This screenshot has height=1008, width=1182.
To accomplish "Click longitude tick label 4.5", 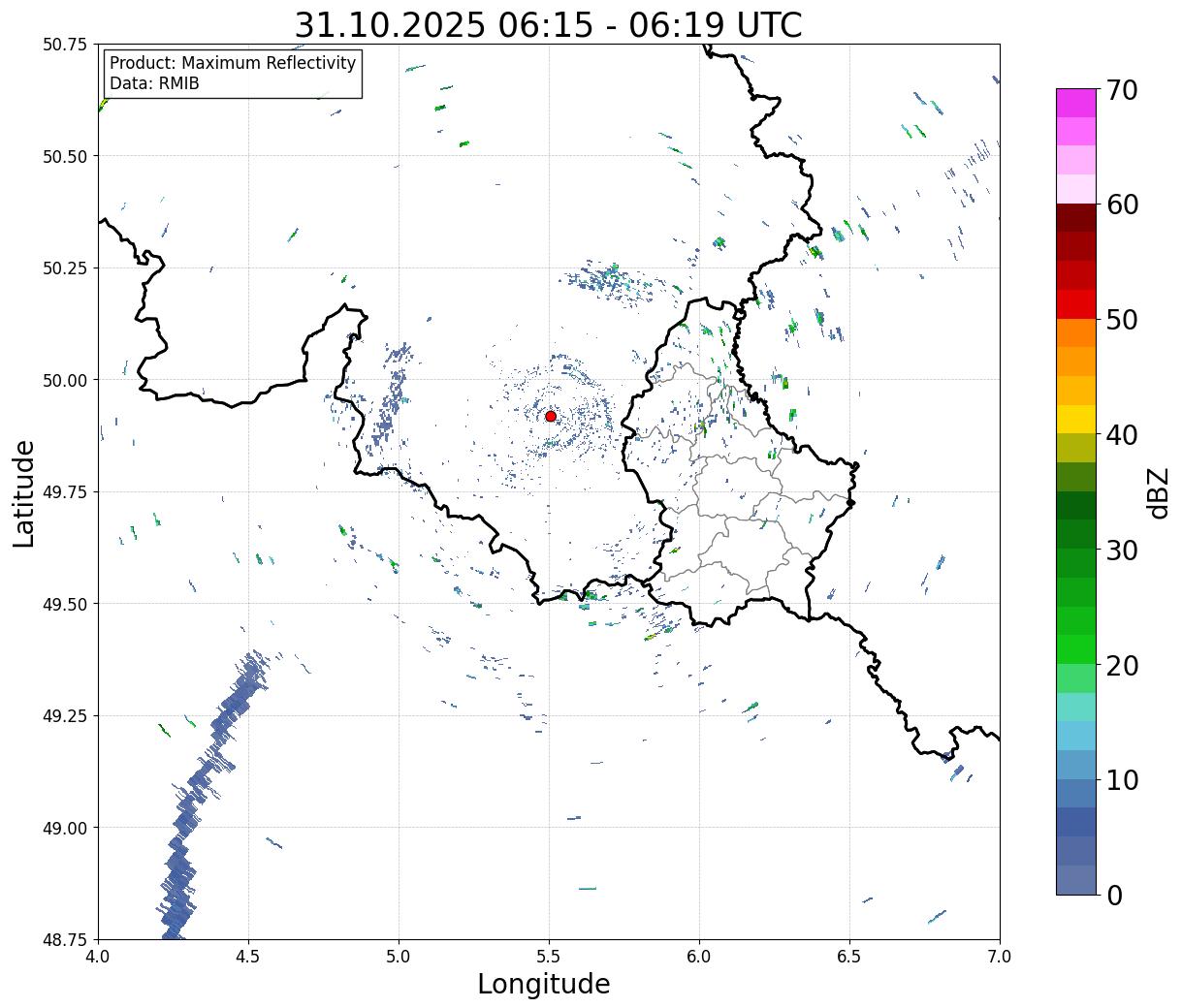I will click(248, 957).
